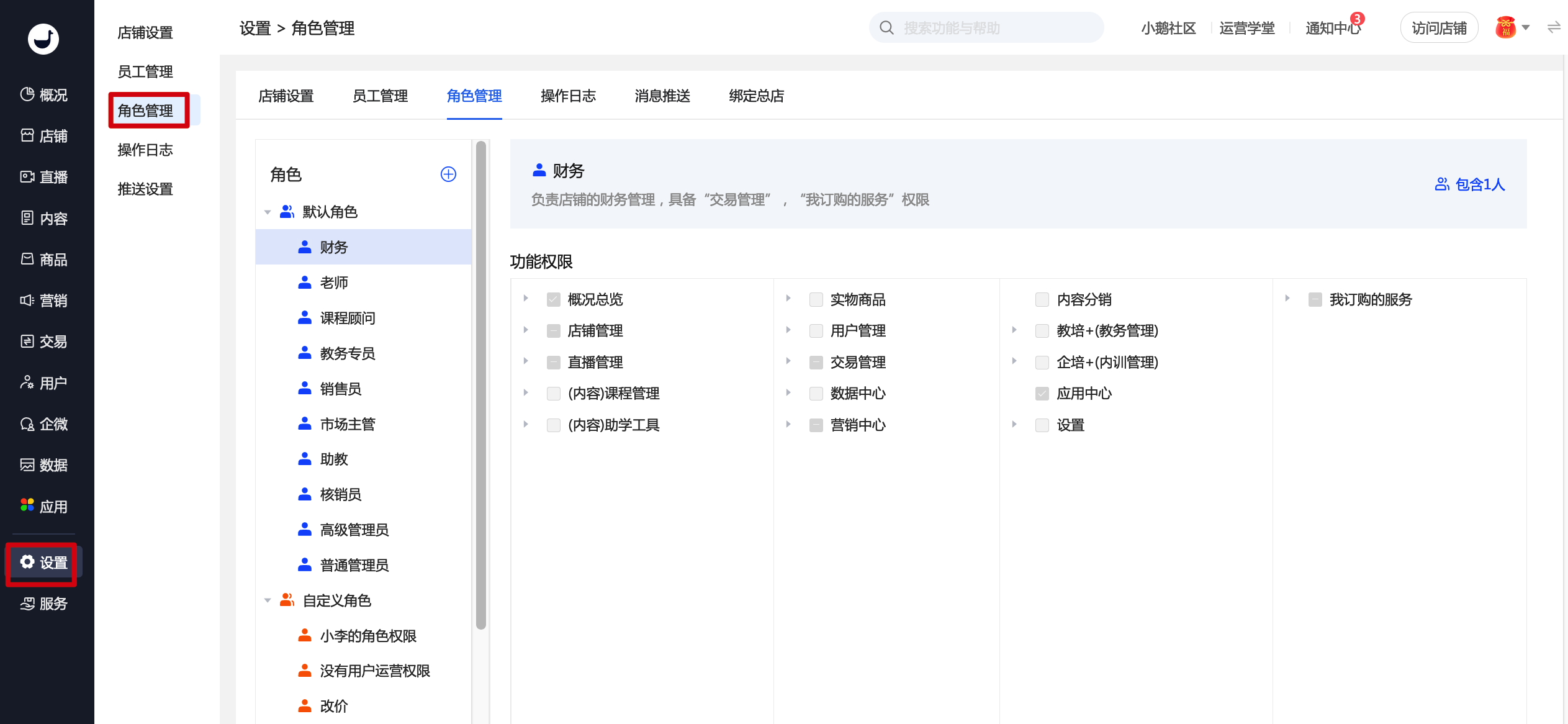Switch to the 绑定总店 tab
The image size is (1568, 724).
coord(757,96)
